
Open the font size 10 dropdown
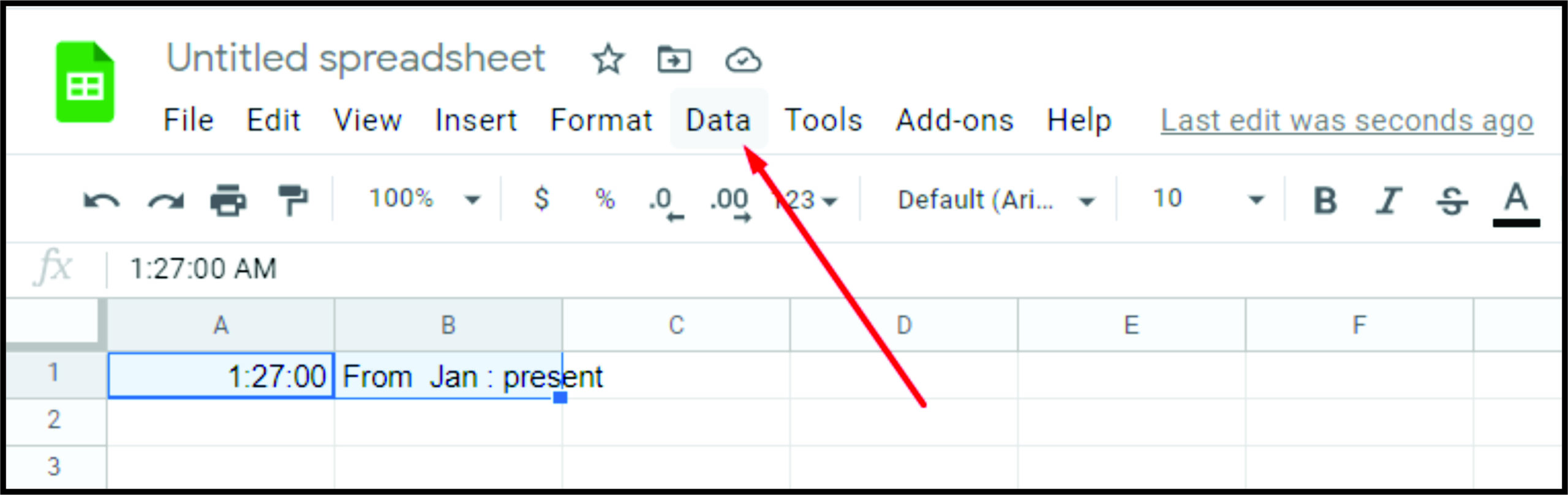[1207, 199]
